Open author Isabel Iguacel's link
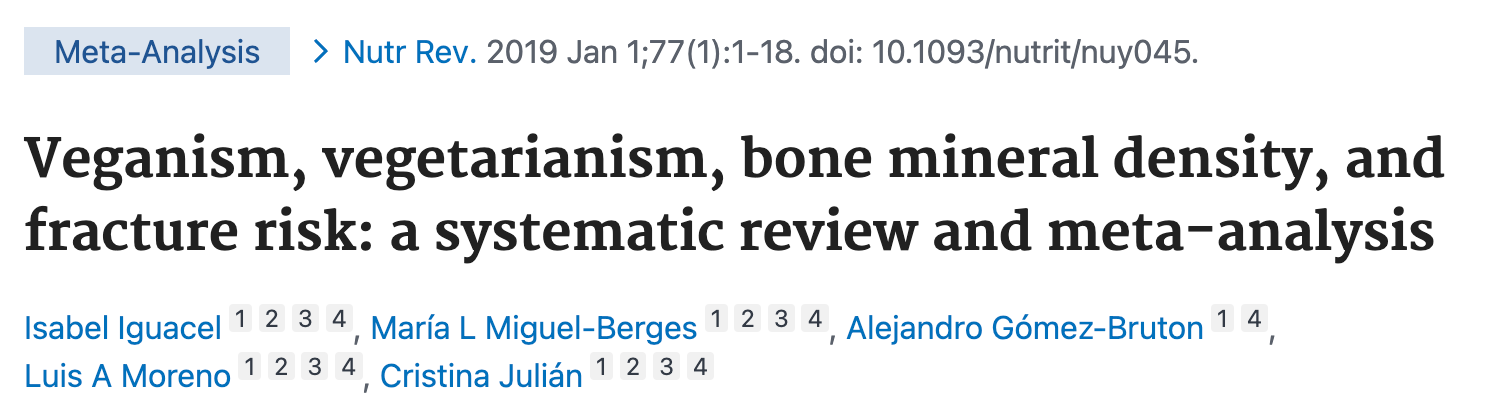This screenshot has height=406, width=1490. 123,327
